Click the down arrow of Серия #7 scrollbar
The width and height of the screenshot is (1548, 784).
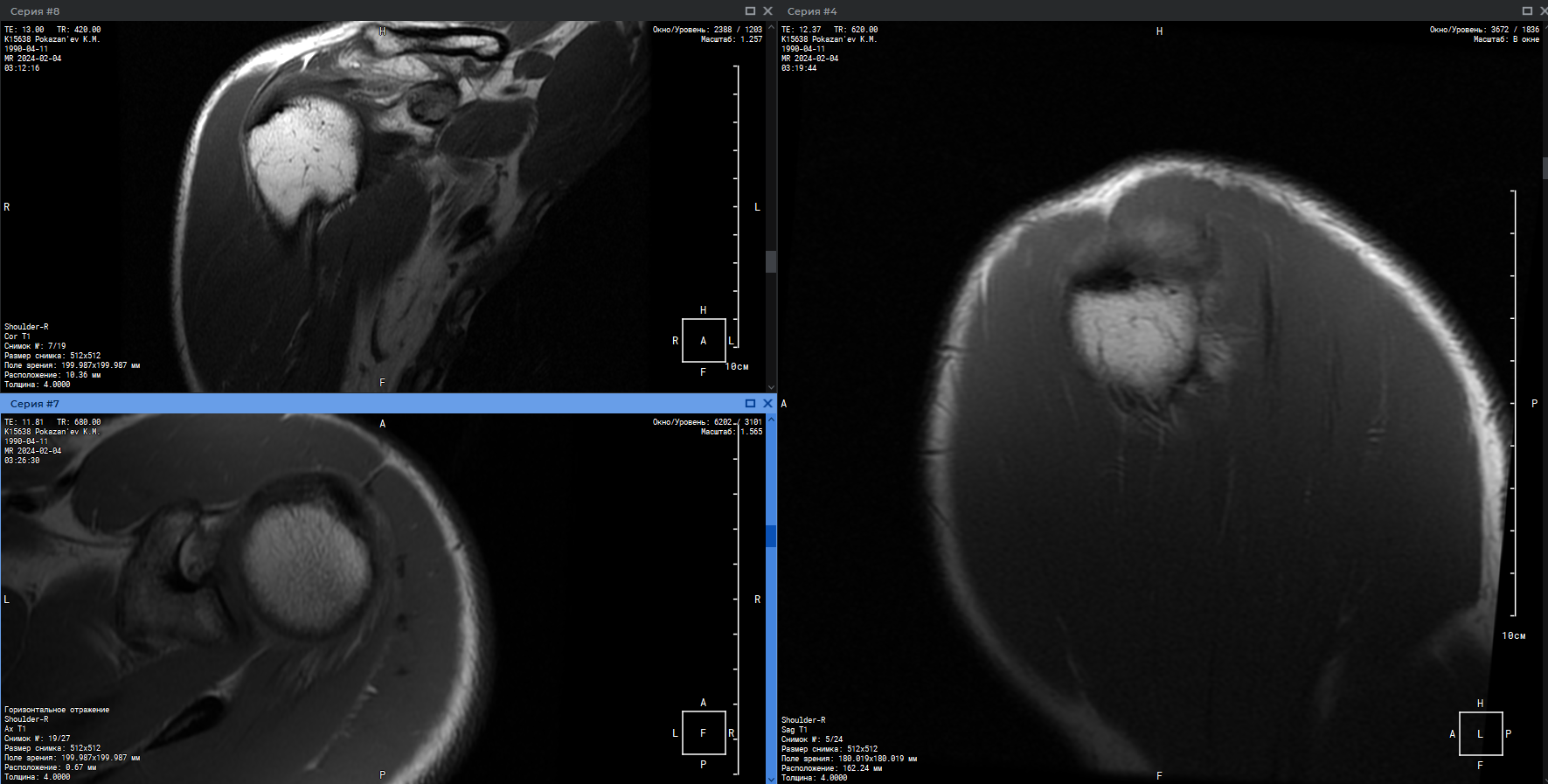click(771, 778)
